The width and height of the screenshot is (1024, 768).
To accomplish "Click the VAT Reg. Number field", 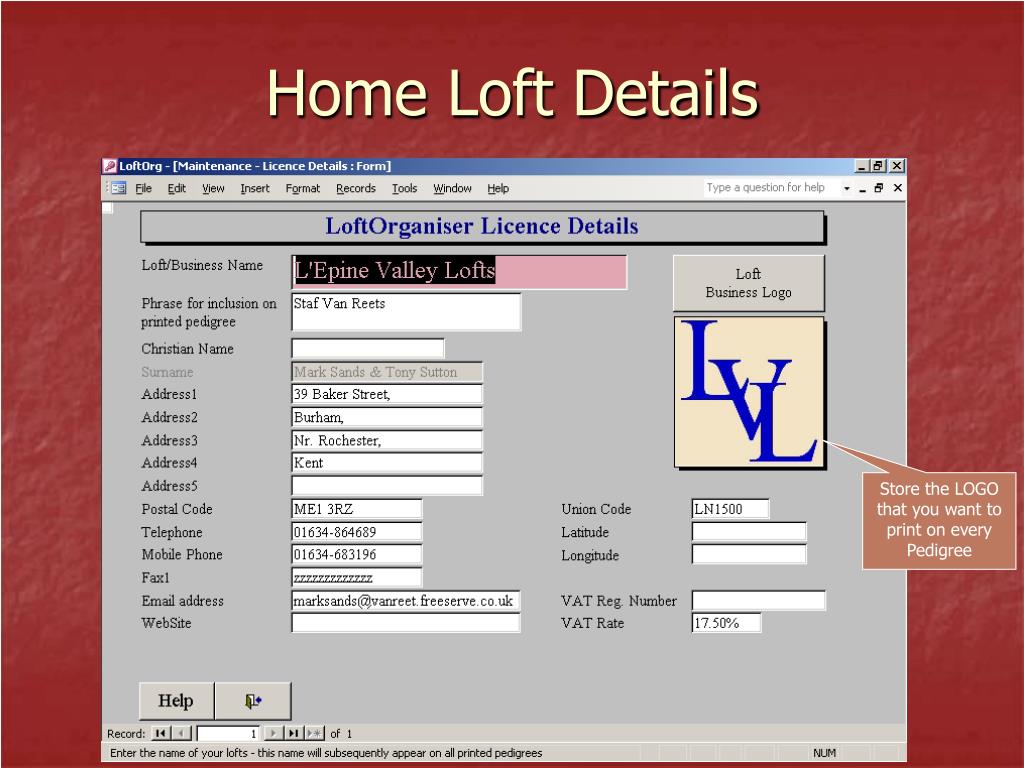I will pos(759,600).
